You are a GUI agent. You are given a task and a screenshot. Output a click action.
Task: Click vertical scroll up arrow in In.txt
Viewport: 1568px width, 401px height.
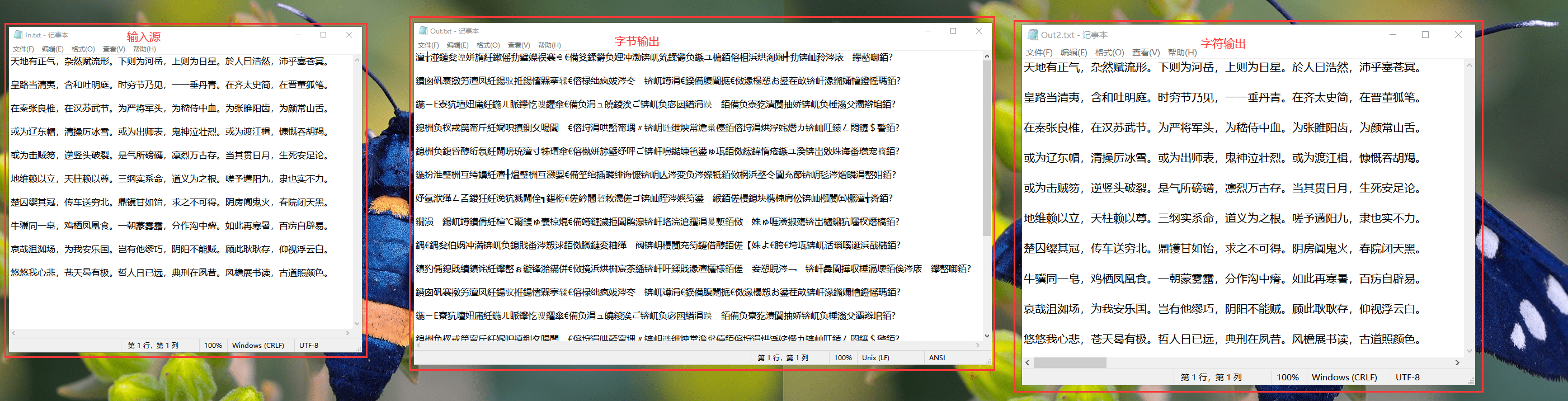pyautogui.click(x=357, y=60)
